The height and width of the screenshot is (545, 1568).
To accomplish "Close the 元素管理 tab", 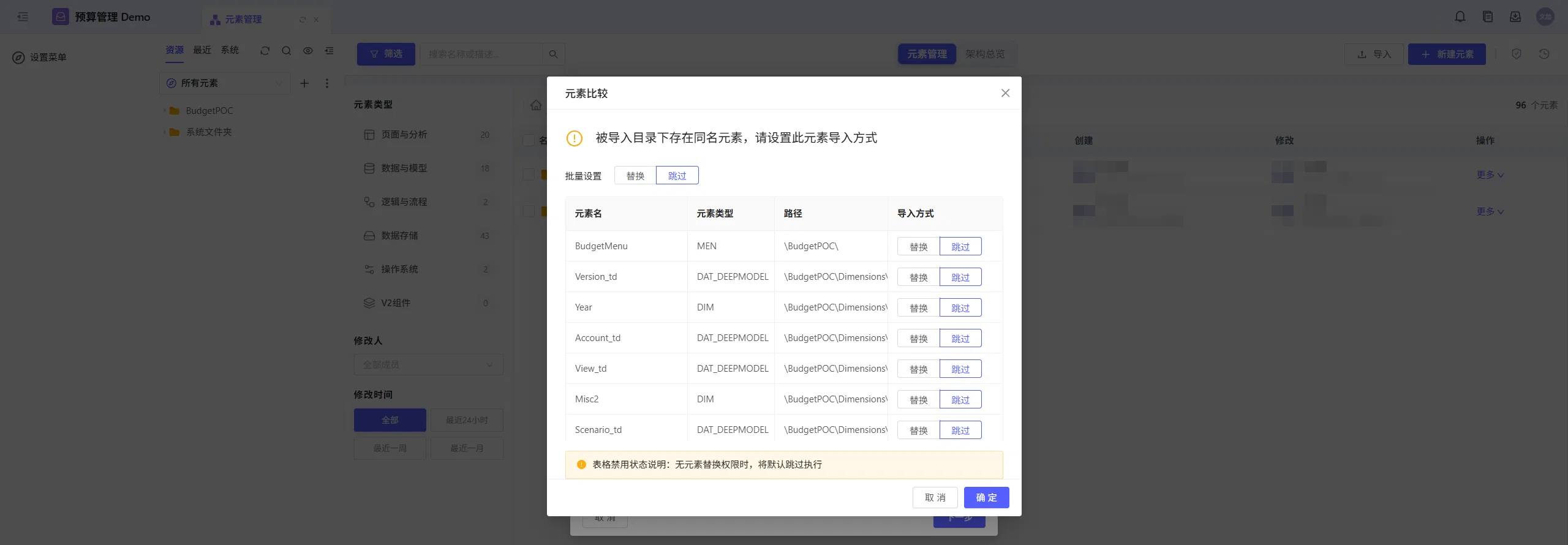I will pyautogui.click(x=316, y=20).
